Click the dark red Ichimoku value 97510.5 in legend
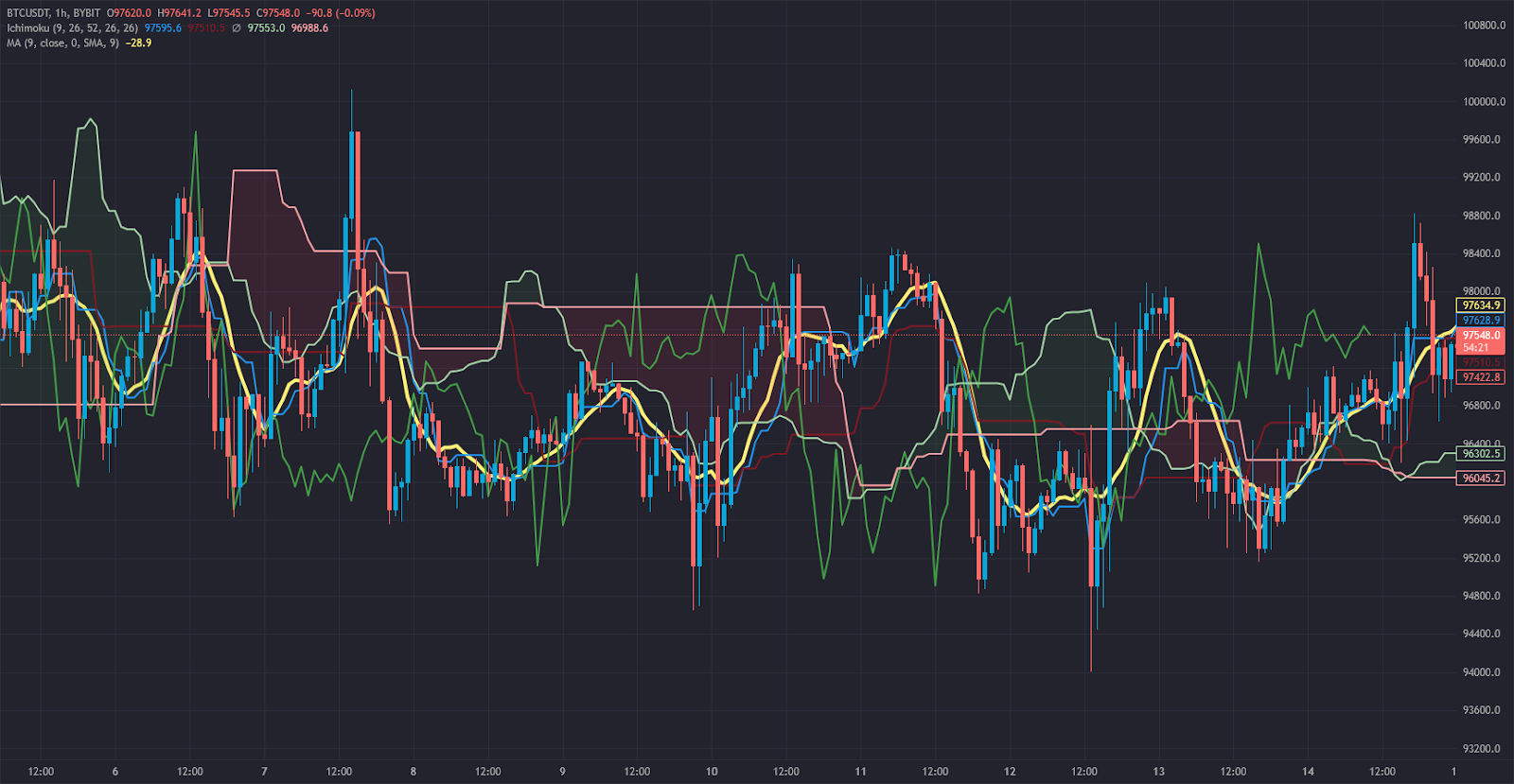 (x=206, y=28)
